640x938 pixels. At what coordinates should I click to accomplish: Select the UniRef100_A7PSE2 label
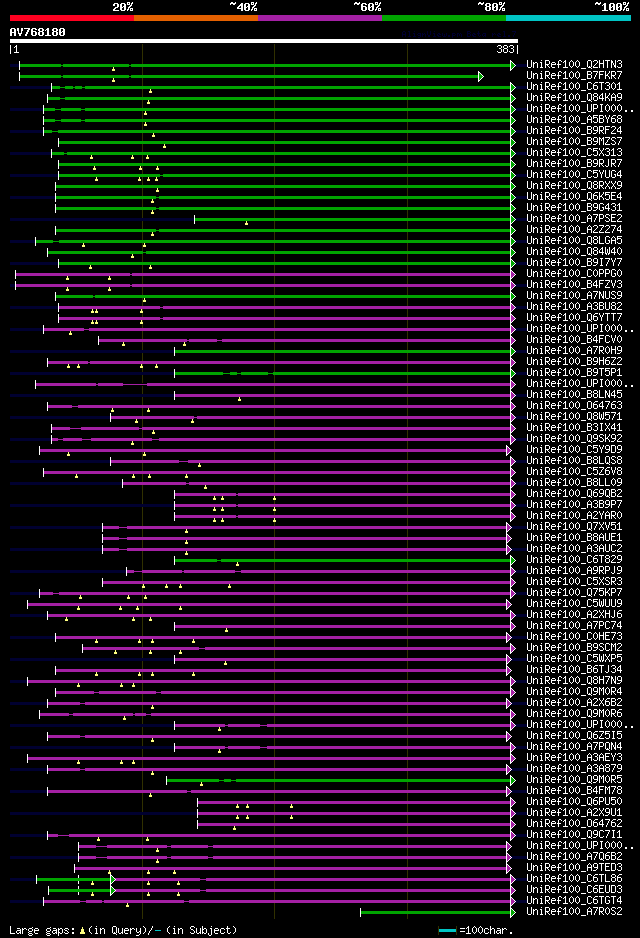(574, 219)
